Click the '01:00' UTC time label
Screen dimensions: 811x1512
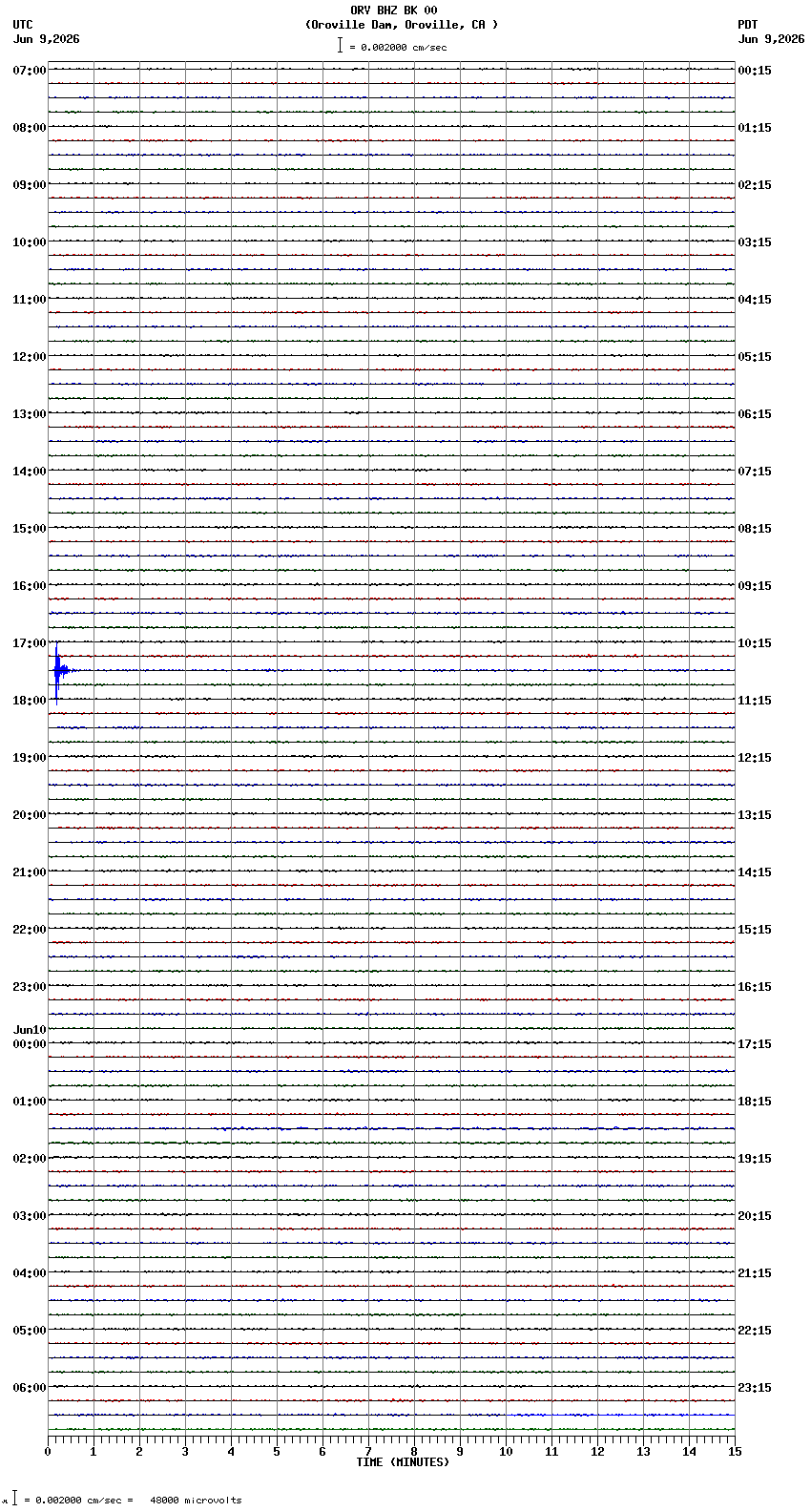[x=30, y=1102]
